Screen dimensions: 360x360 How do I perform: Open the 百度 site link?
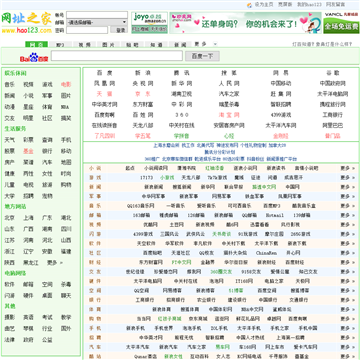pos(104,73)
